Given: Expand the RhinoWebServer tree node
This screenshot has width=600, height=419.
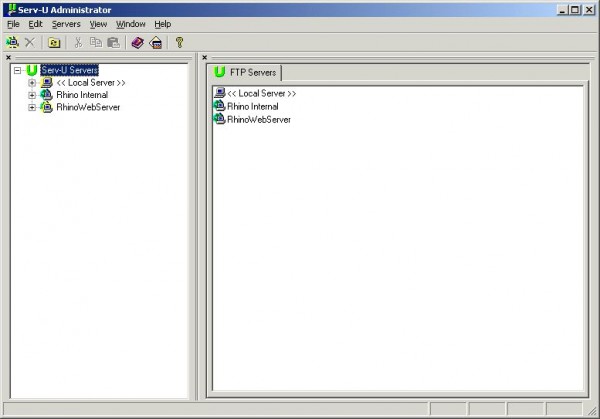Looking at the screenshot, I should [x=32, y=108].
